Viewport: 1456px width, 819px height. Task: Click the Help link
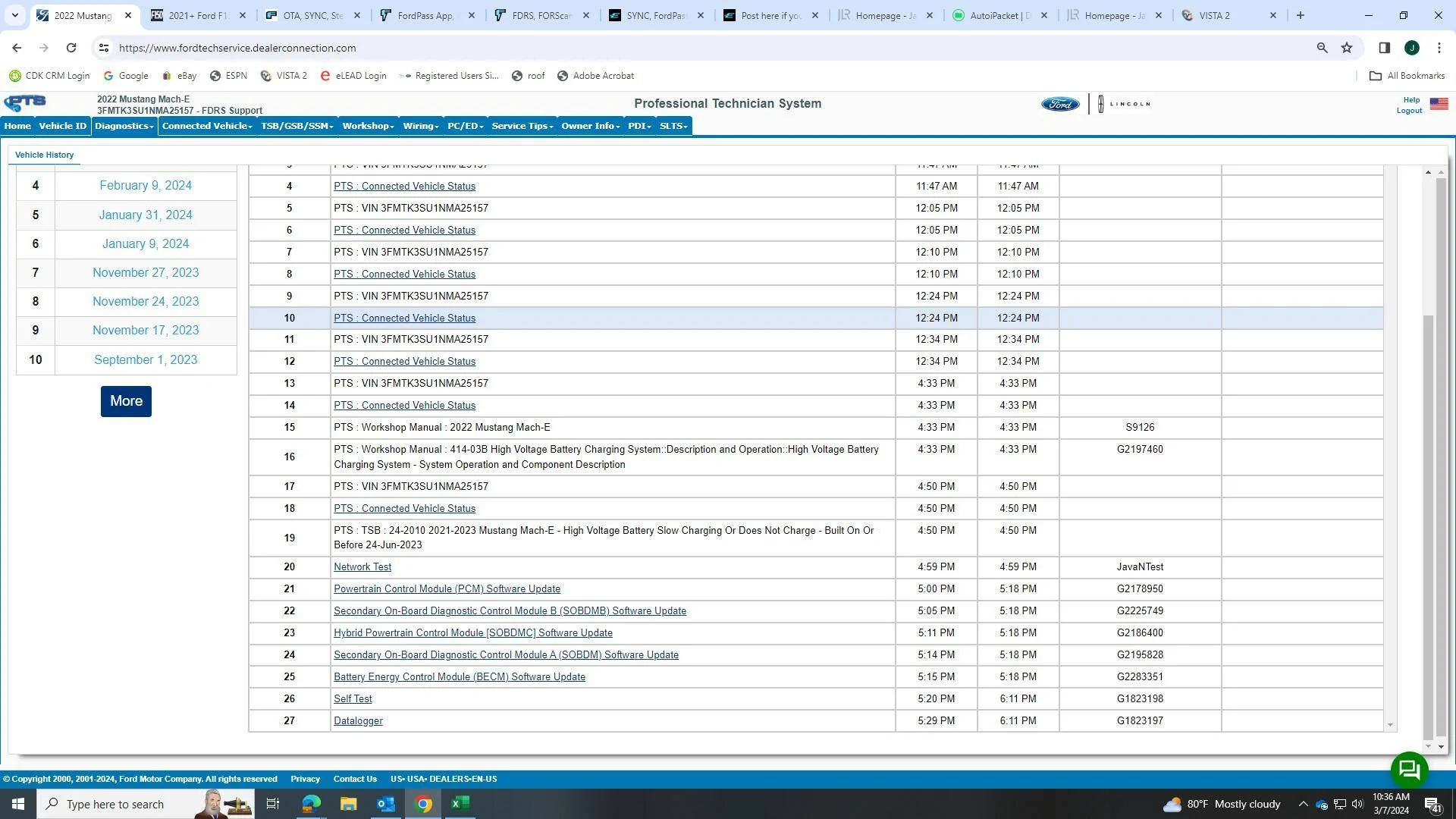coord(1411,100)
